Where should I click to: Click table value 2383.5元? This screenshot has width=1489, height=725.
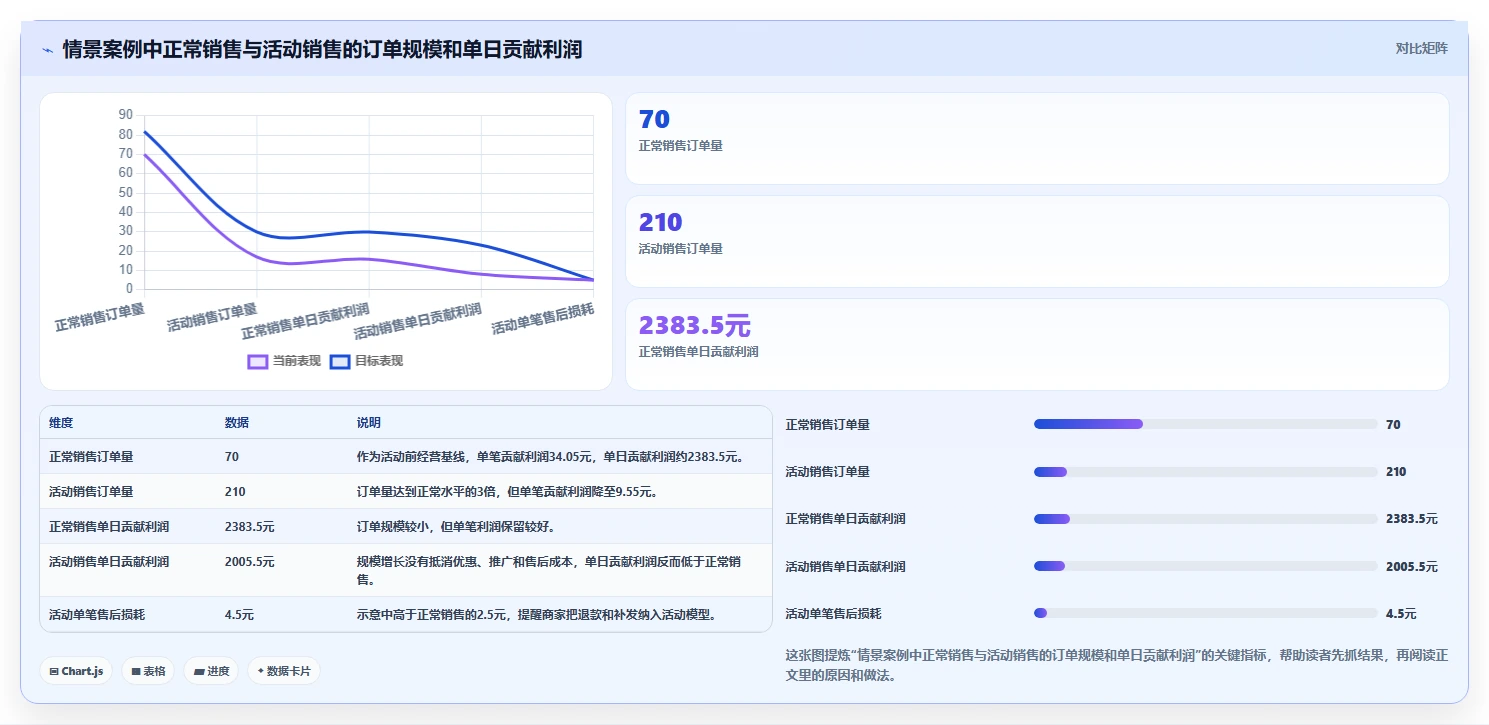coord(250,526)
